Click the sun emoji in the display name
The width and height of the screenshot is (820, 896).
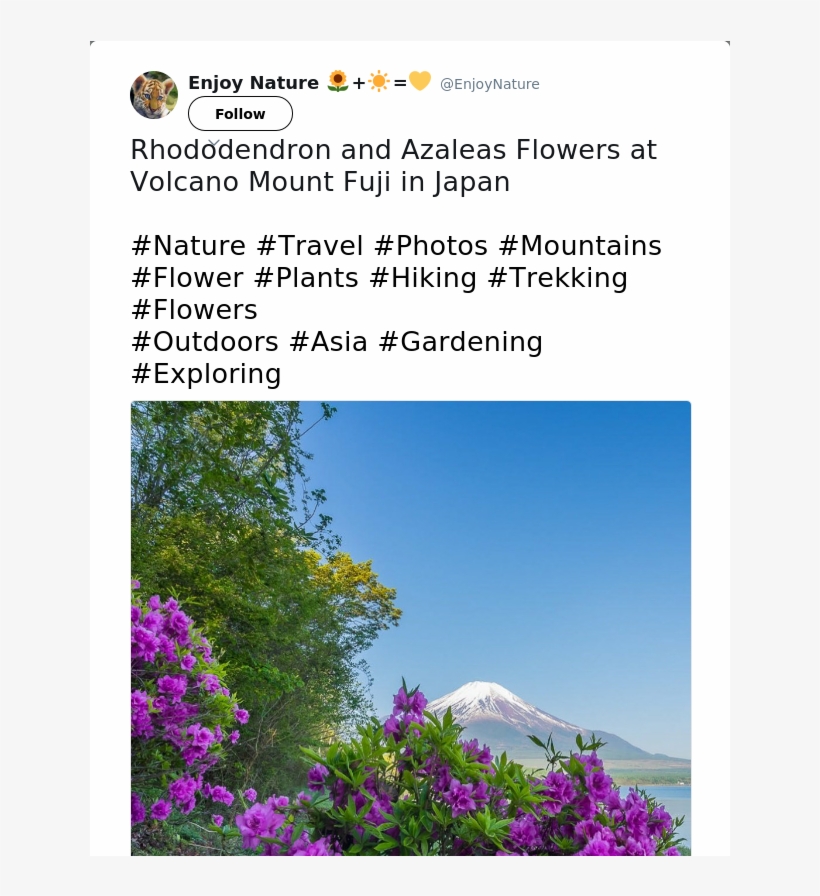[x=378, y=83]
